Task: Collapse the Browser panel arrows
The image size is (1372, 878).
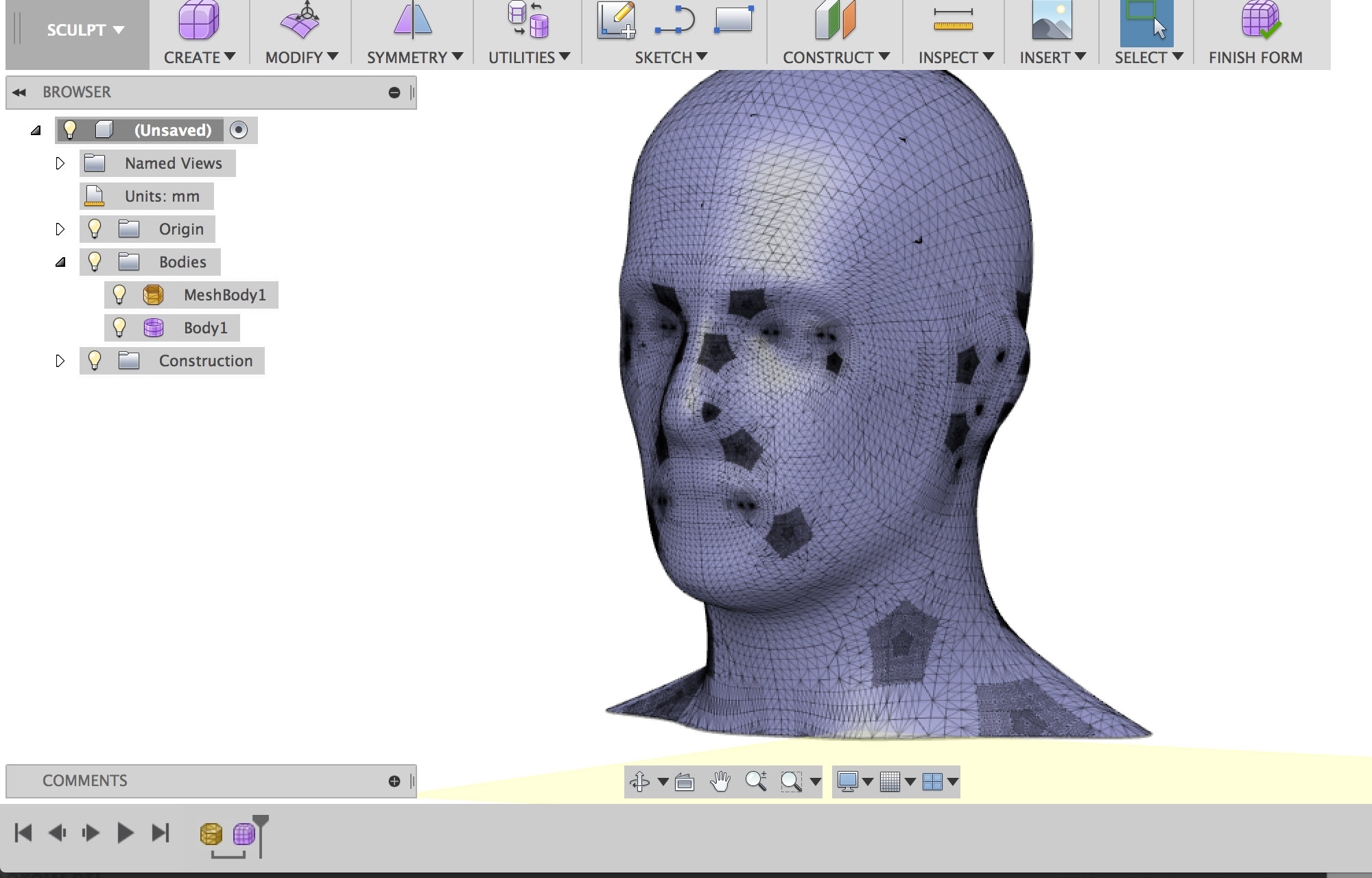Action: point(19,92)
